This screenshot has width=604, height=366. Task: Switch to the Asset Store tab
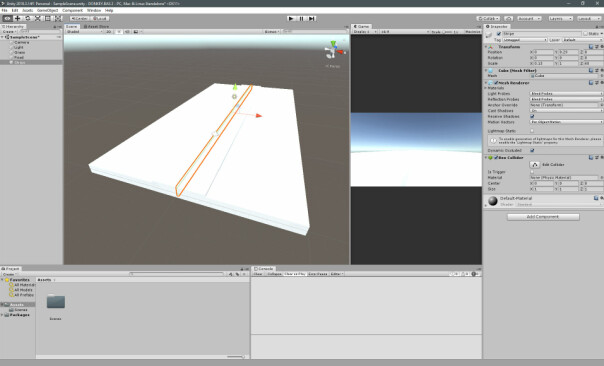tap(96, 27)
